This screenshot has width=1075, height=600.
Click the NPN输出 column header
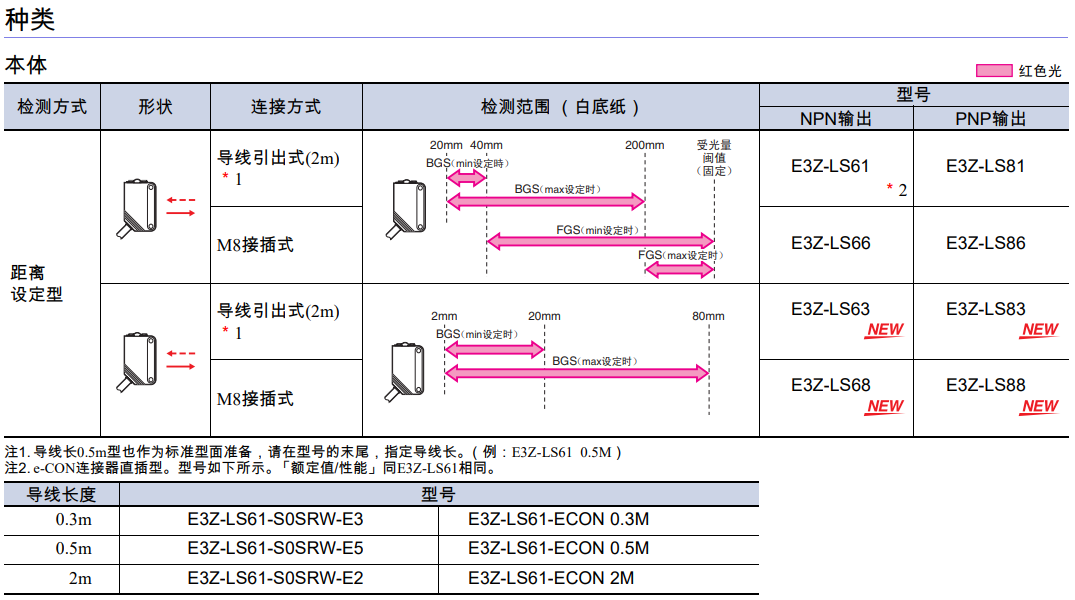[x=836, y=119]
